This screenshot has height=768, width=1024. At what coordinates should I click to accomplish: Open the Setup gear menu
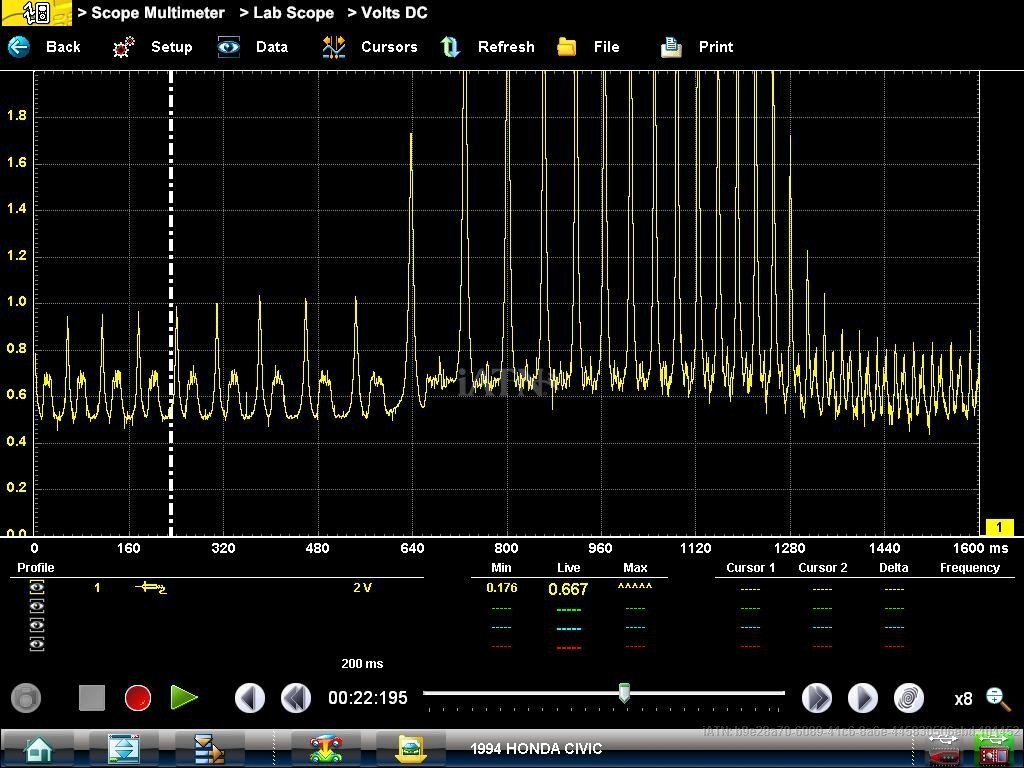pos(124,47)
